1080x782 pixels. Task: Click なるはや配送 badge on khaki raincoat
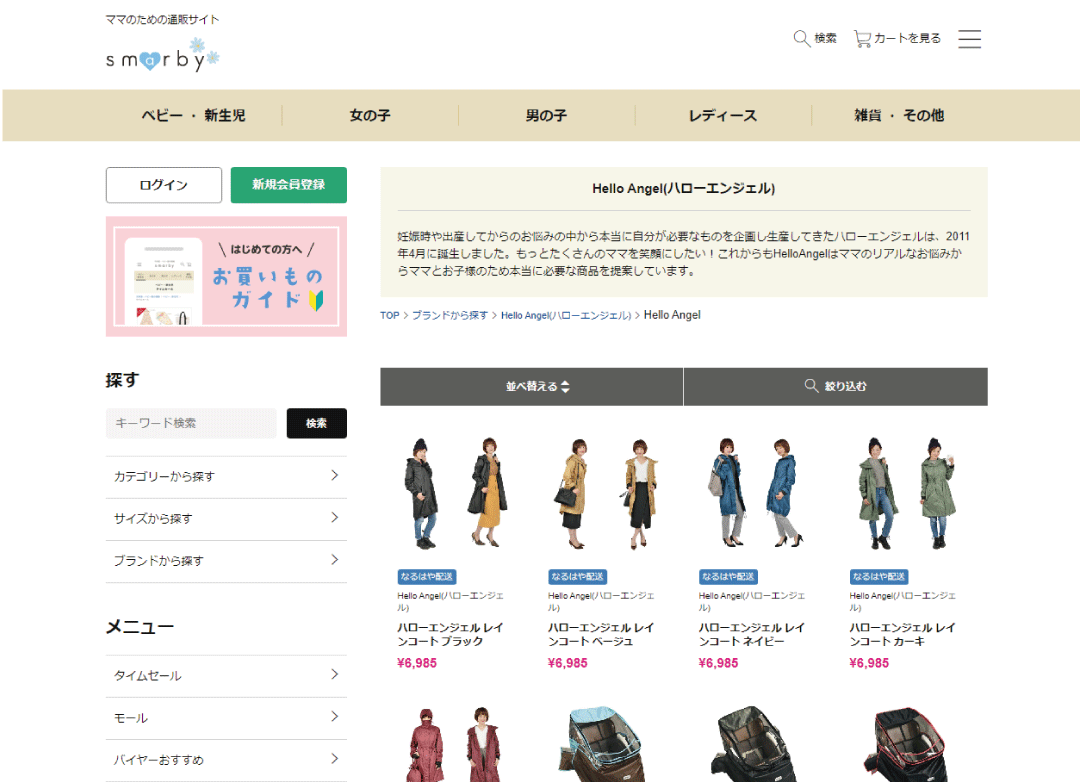click(879, 577)
